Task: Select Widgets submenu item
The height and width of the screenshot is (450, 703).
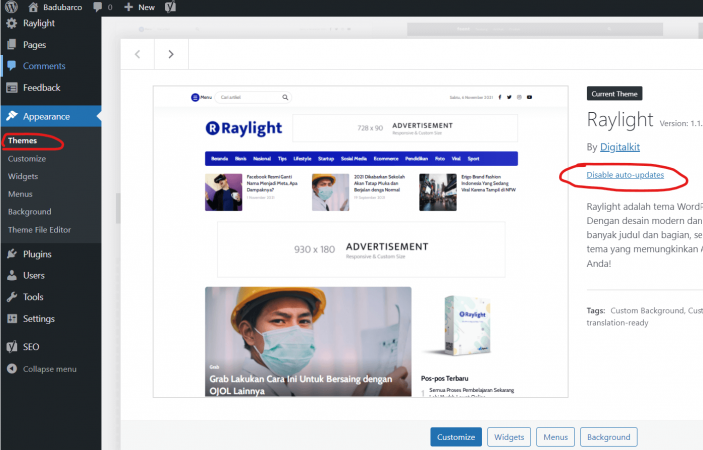Action: click(23, 177)
